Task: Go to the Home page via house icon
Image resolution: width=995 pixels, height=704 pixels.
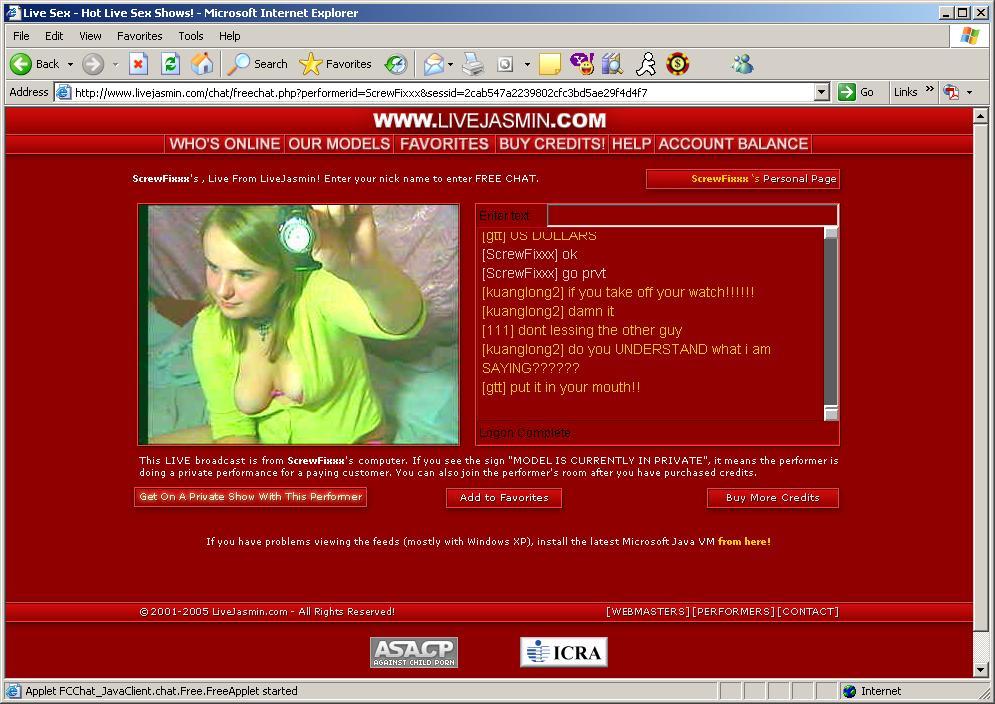Action: (x=202, y=64)
